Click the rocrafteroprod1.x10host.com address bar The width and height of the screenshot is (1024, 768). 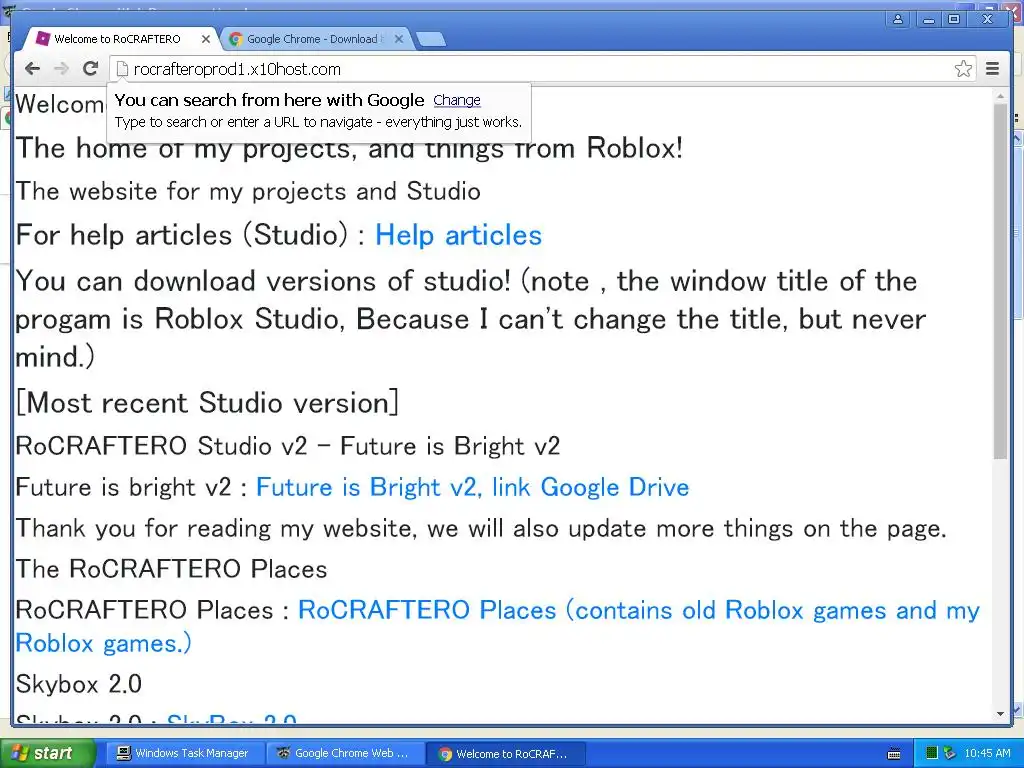pyautogui.click(x=542, y=69)
